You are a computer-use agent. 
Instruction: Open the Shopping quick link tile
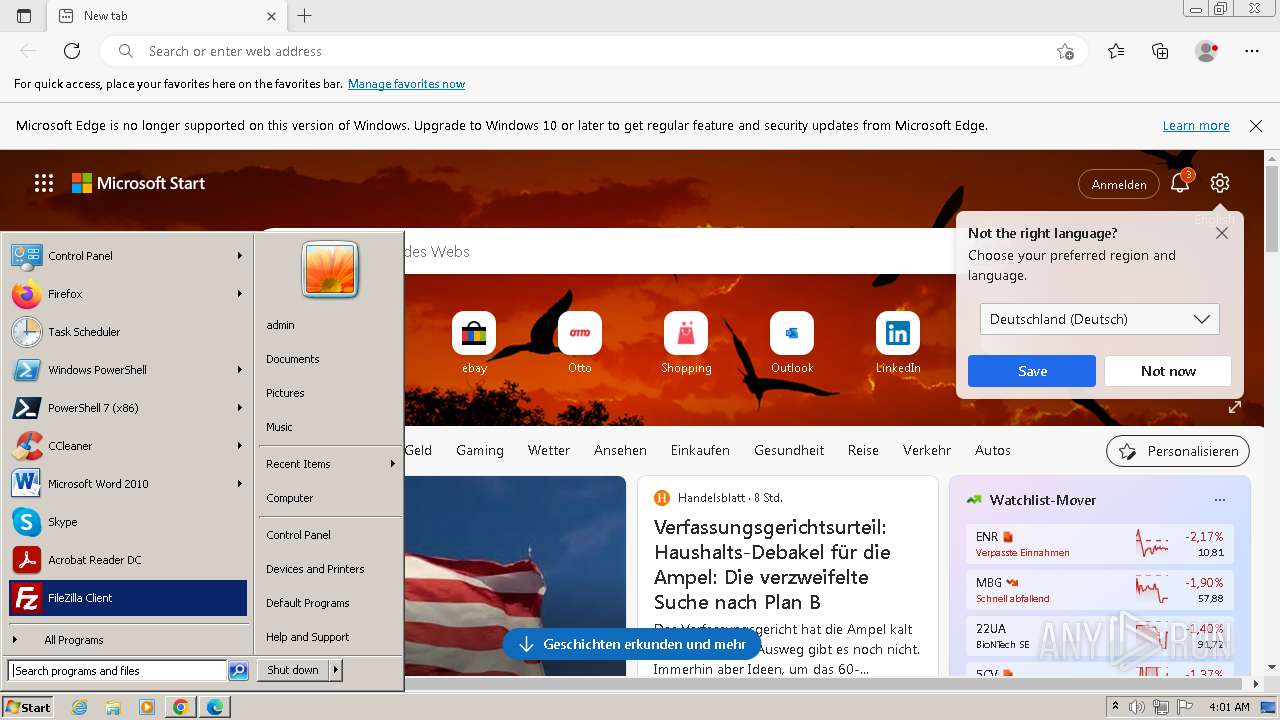686,343
